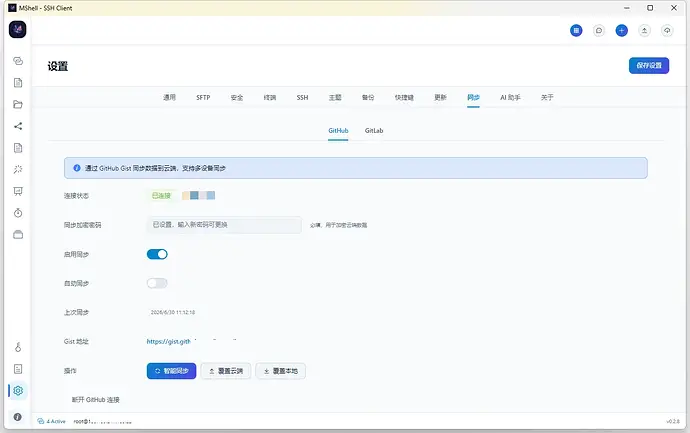Focus the 同步加密密码 password field

[x=224, y=225]
